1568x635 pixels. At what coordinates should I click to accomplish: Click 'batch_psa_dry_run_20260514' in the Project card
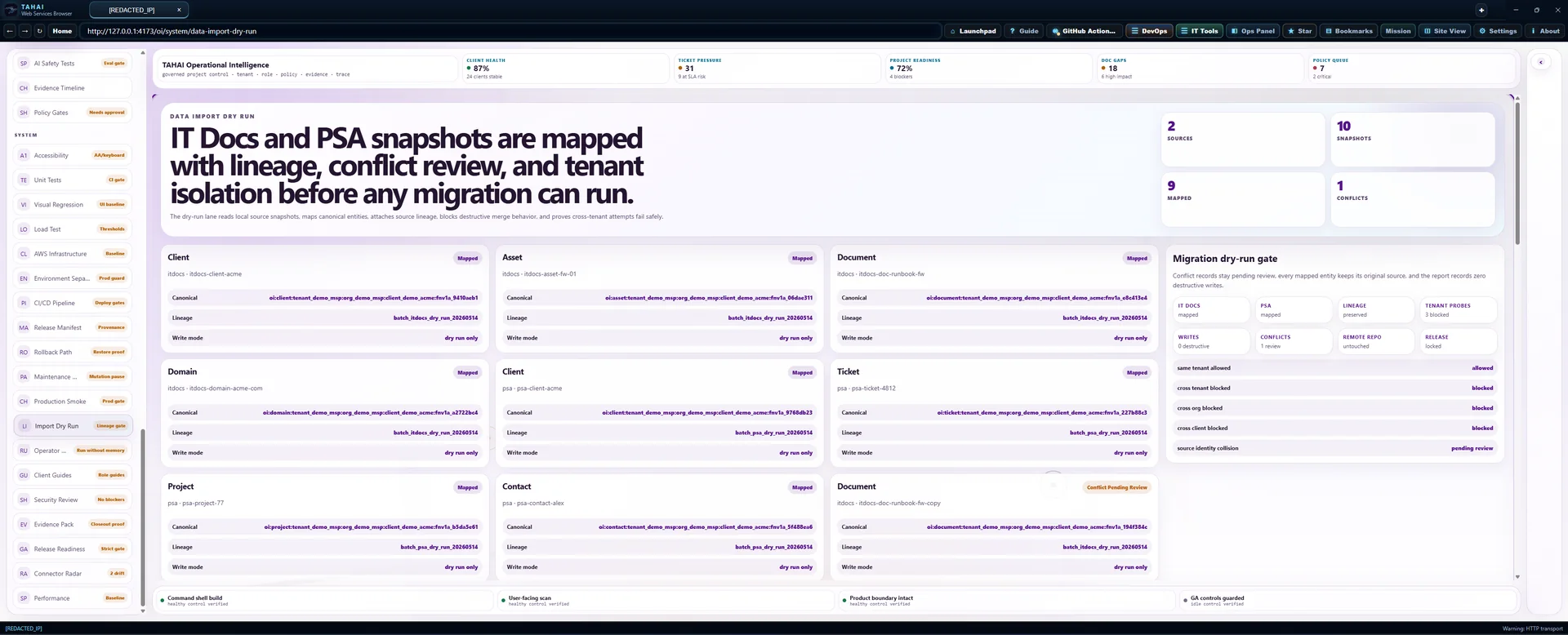(x=439, y=547)
